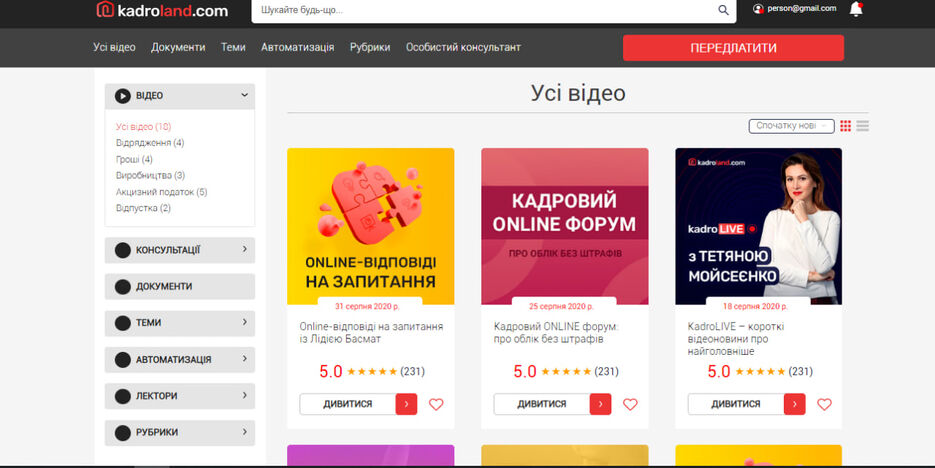Image resolution: width=935 pixels, height=468 pixels.
Task: Select the Відрядження (4) filter link
Action: (150, 143)
